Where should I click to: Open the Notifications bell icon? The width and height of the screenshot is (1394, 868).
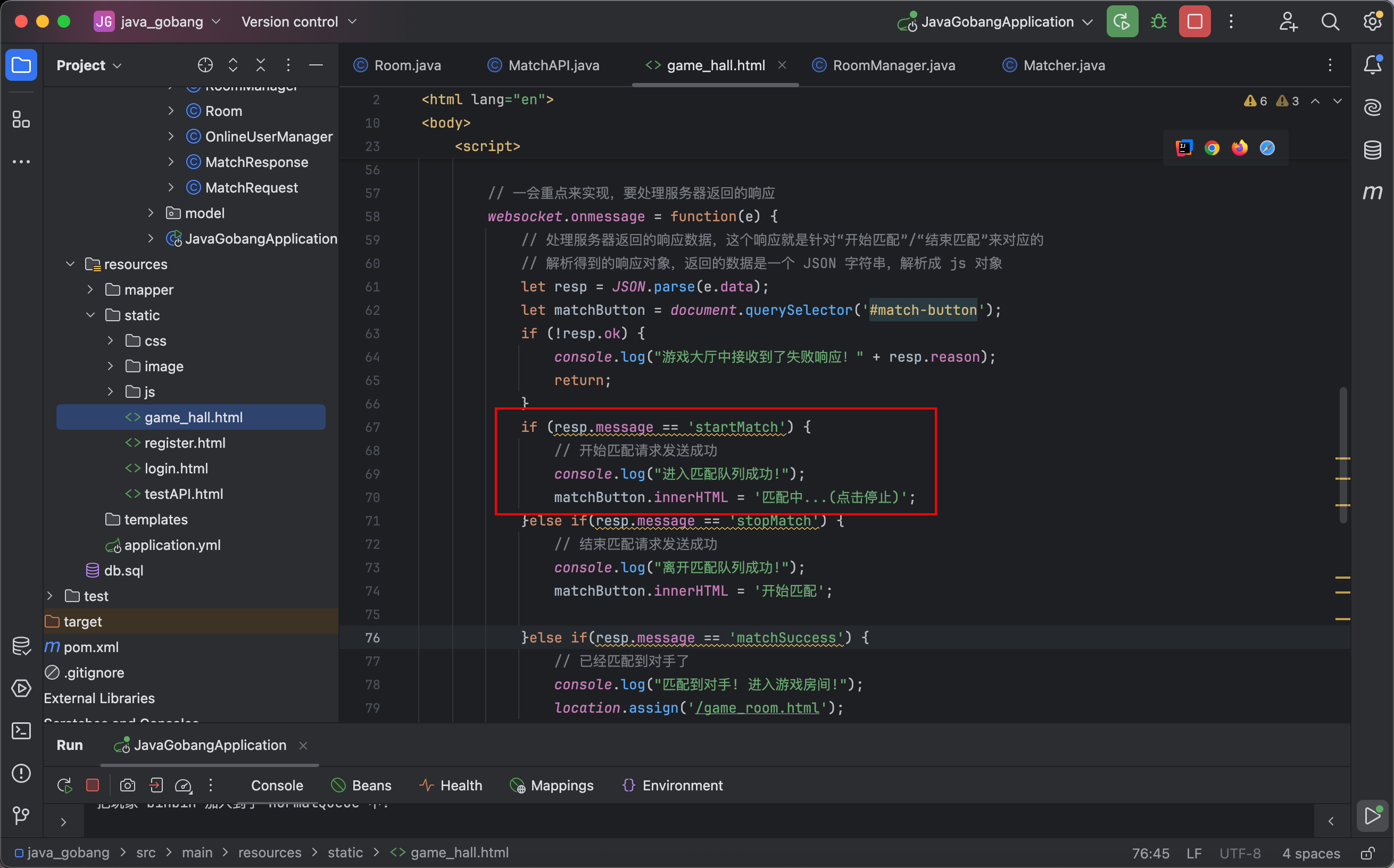pyautogui.click(x=1372, y=65)
